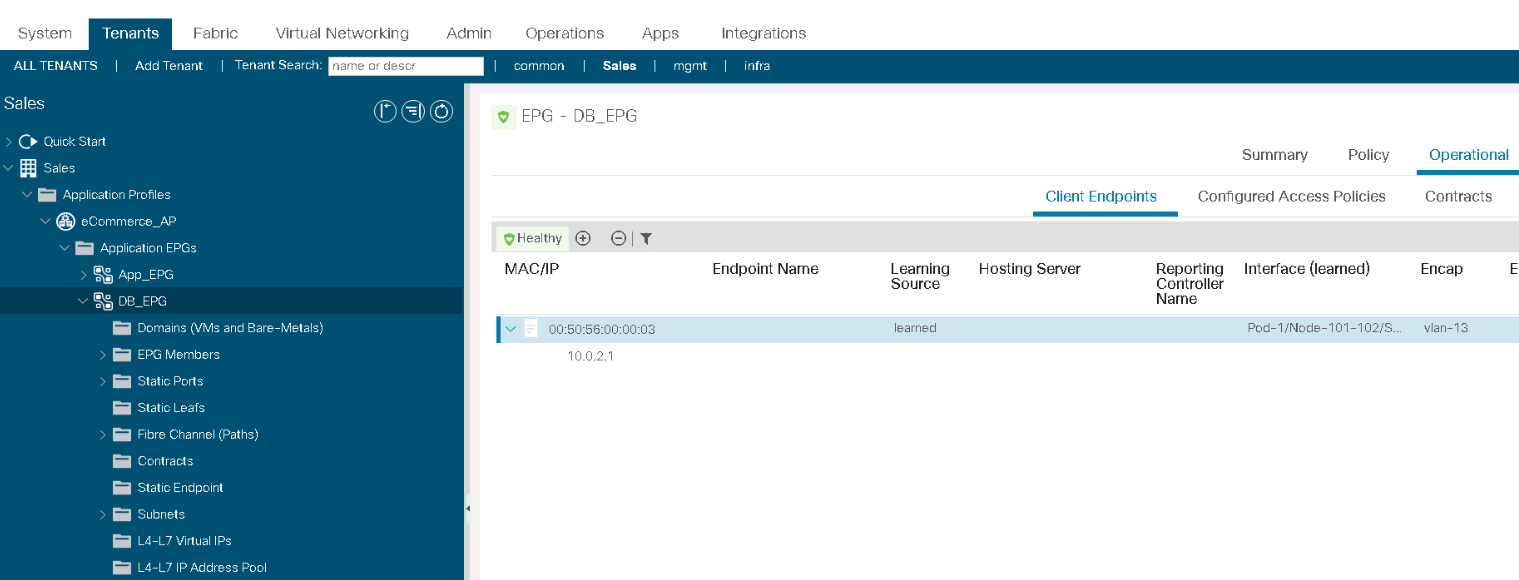The height and width of the screenshot is (580, 1519).
Task: Click the plus icon in endpoints toolbar
Action: (x=583, y=238)
